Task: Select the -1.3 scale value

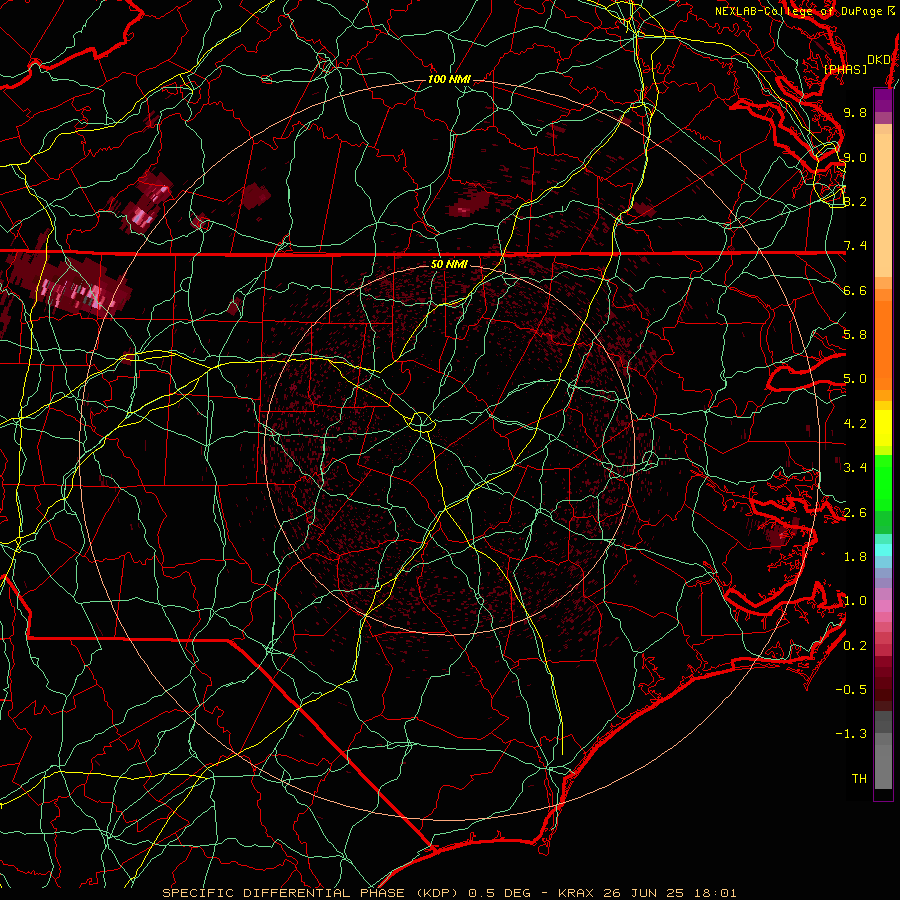Action: [x=851, y=734]
